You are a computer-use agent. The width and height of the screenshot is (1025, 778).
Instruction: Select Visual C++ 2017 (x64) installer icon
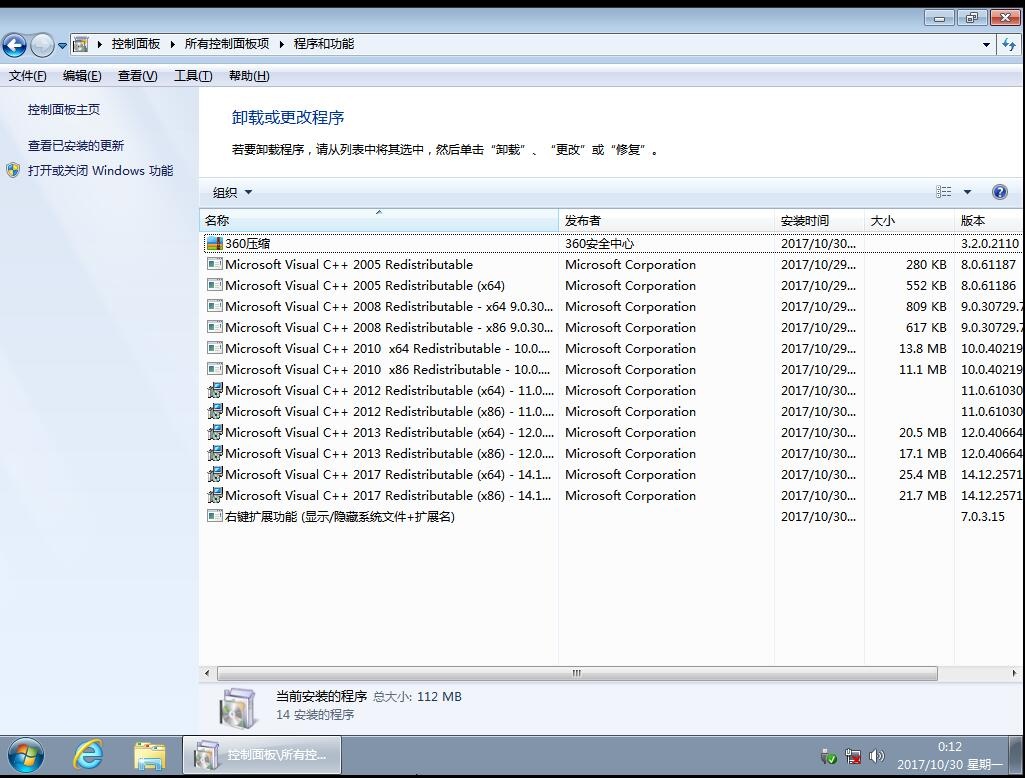coord(214,474)
